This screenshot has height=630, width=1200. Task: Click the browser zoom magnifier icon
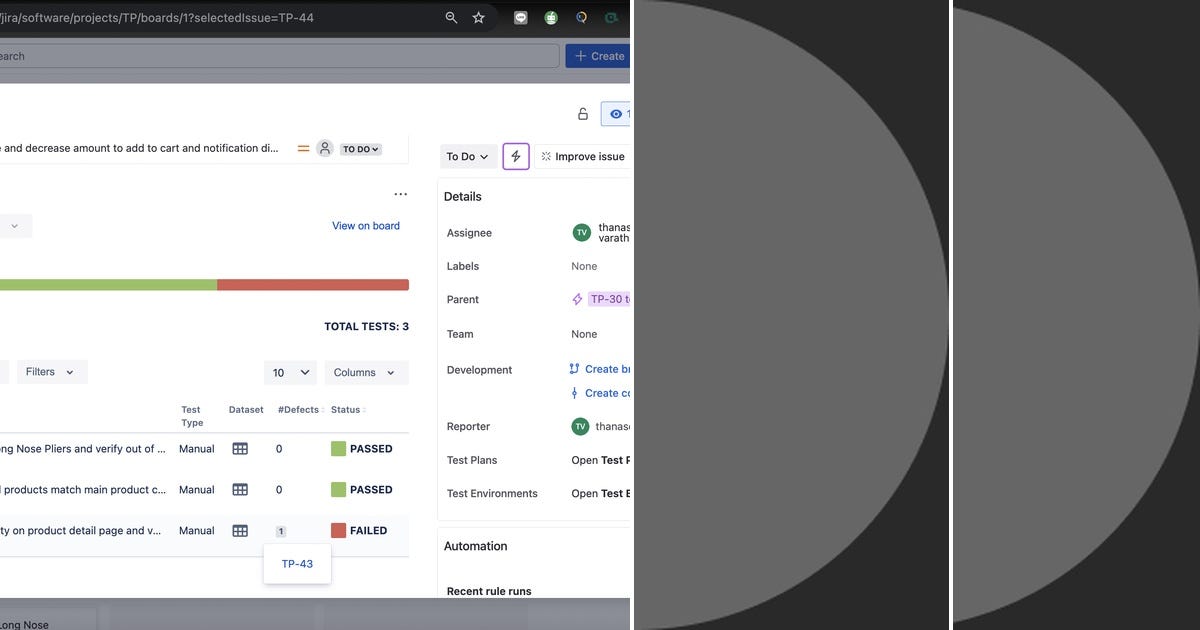[450, 17]
